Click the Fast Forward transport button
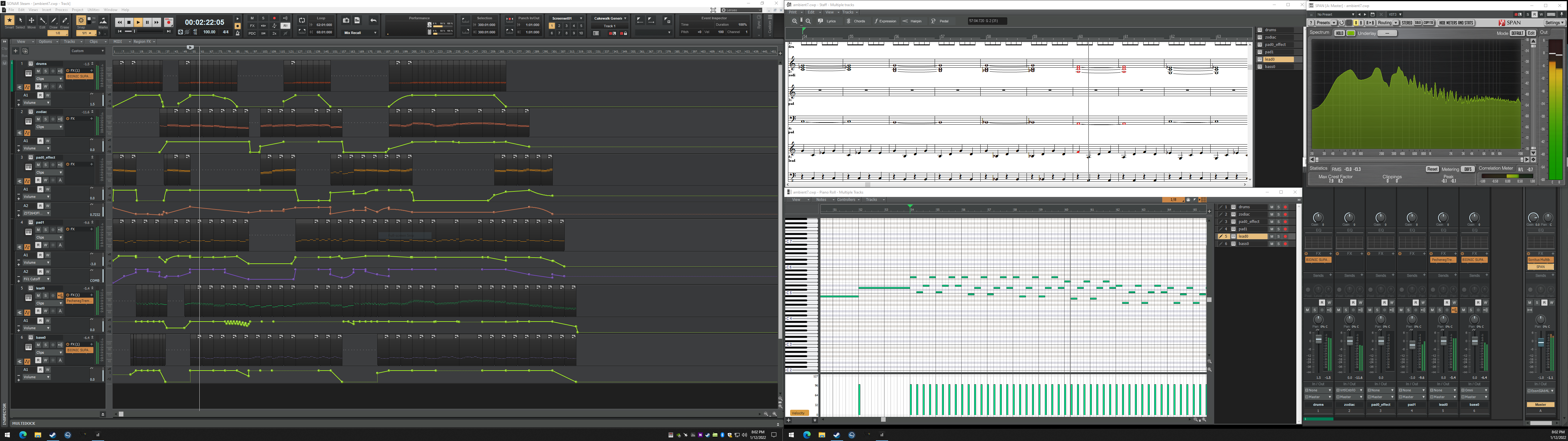 156,23
